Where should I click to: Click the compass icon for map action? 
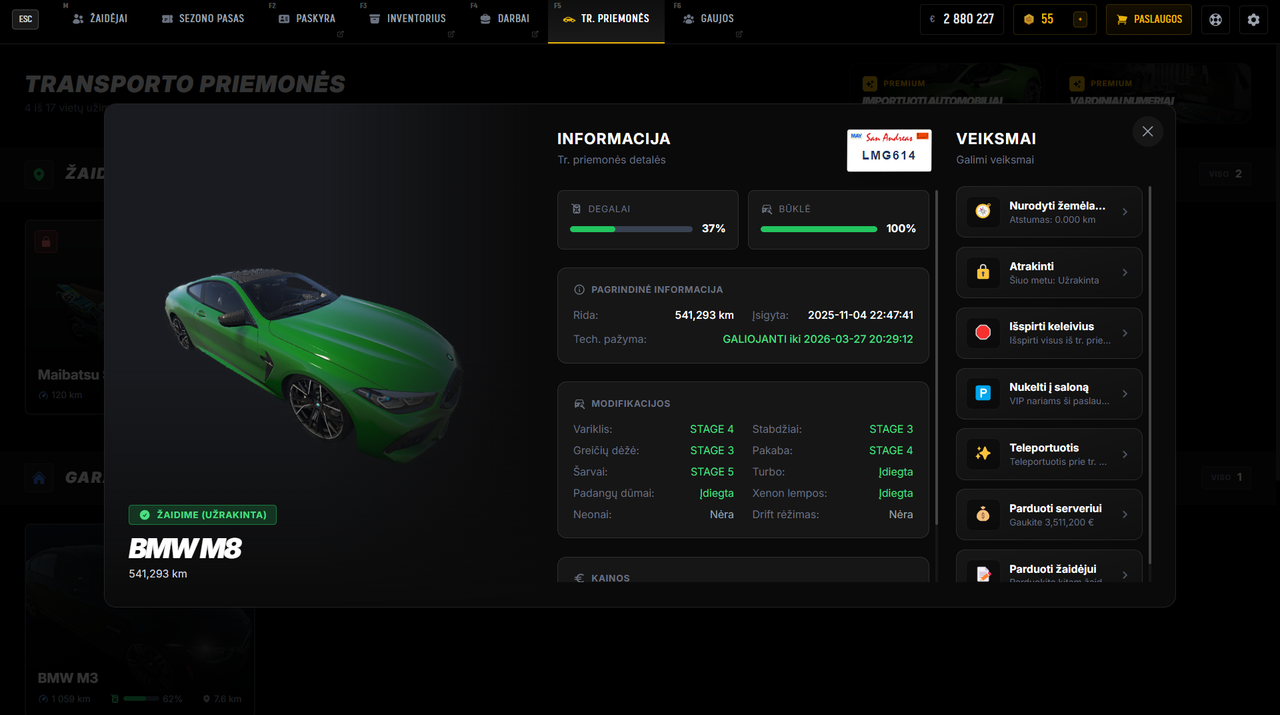[x=983, y=212]
